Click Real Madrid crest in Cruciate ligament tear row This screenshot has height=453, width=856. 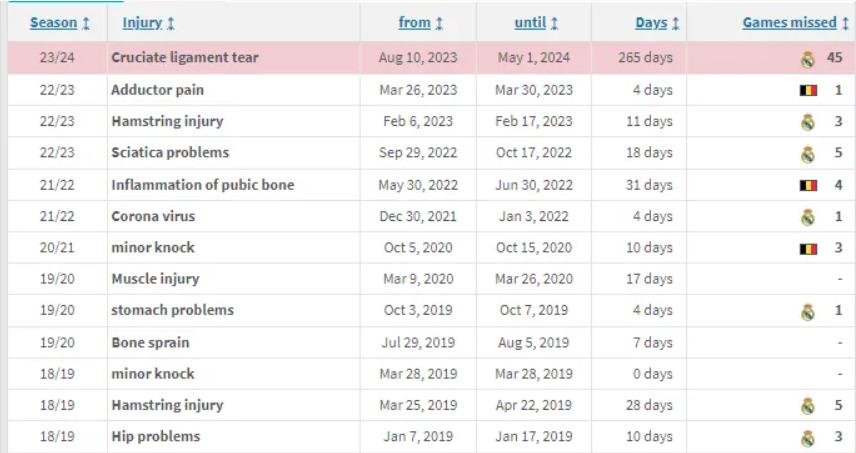coord(807,58)
